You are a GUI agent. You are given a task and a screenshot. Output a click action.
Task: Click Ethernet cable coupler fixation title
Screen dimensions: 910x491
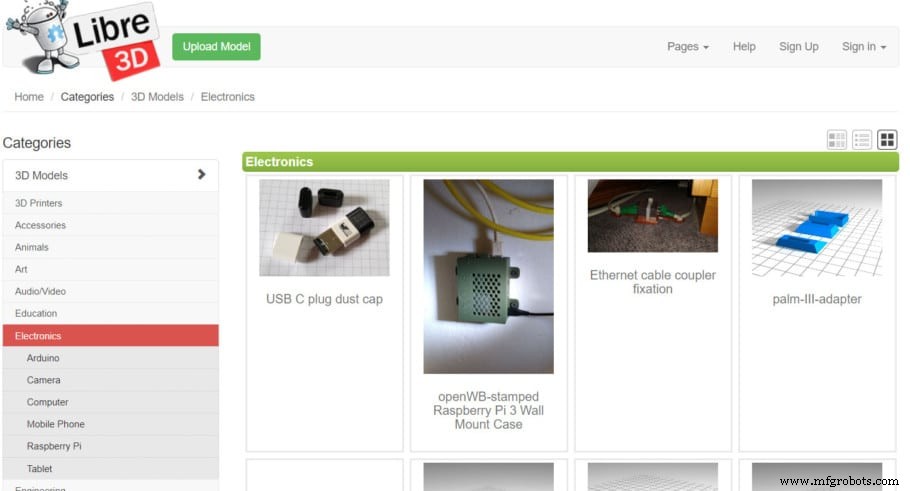[x=653, y=282]
